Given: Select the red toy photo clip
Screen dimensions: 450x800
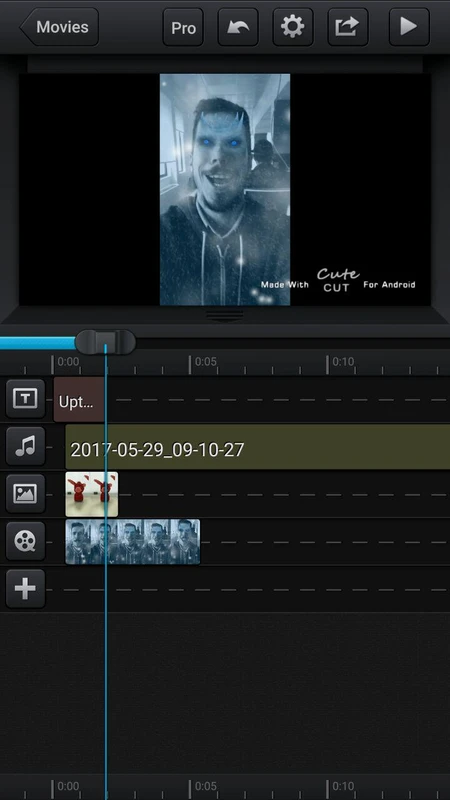Looking at the screenshot, I should pyautogui.click(x=92, y=494).
